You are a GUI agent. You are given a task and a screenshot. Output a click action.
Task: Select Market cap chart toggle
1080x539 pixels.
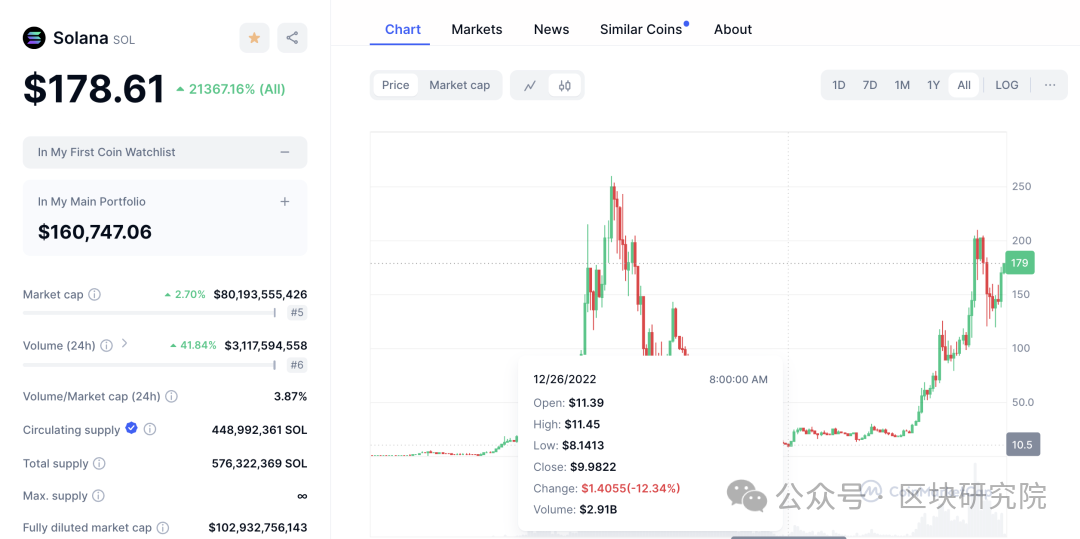point(459,85)
